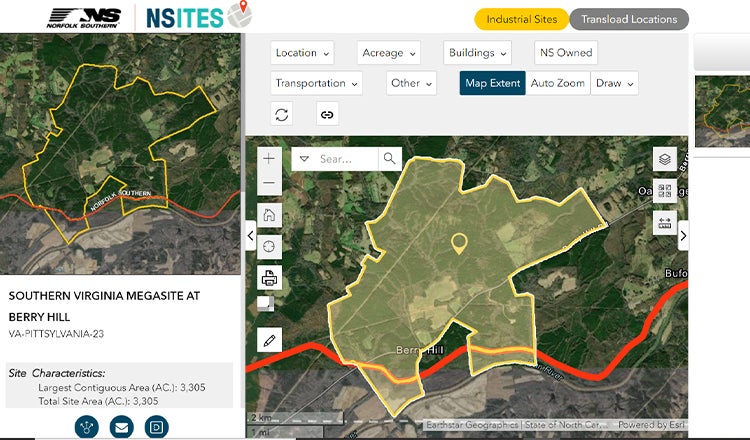
Task: Open search source dropdown triangle
Action: point(304,159)
